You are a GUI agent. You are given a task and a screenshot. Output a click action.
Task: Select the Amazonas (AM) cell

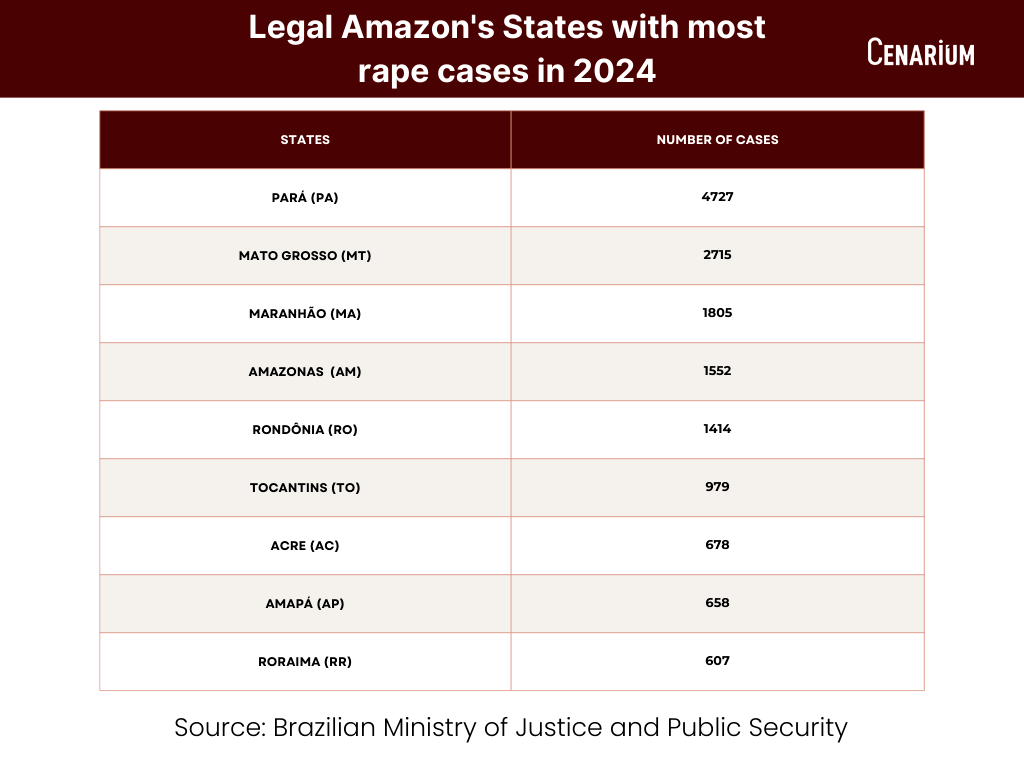point(305,372)
